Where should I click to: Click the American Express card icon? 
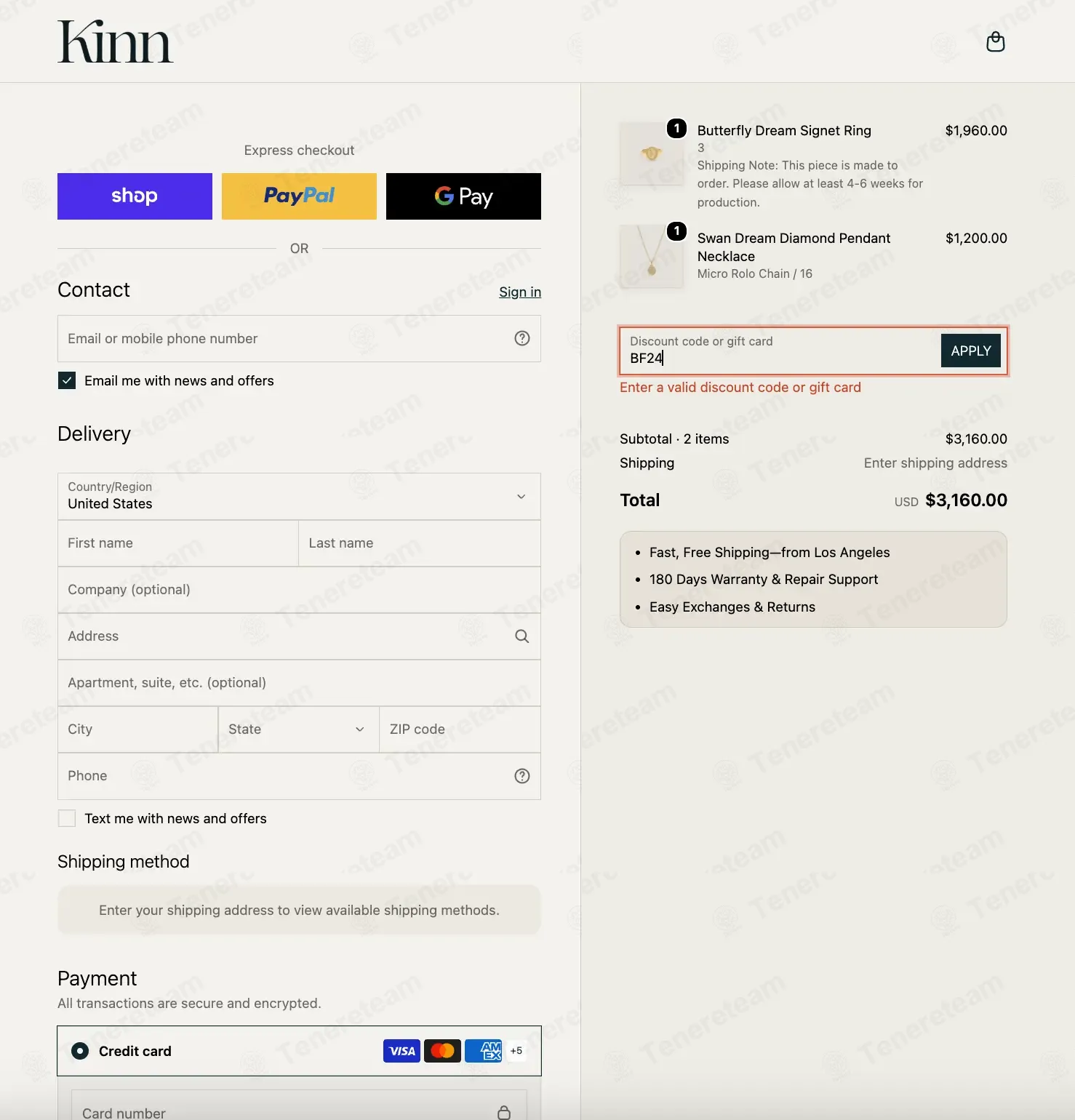pos(484,1051)
